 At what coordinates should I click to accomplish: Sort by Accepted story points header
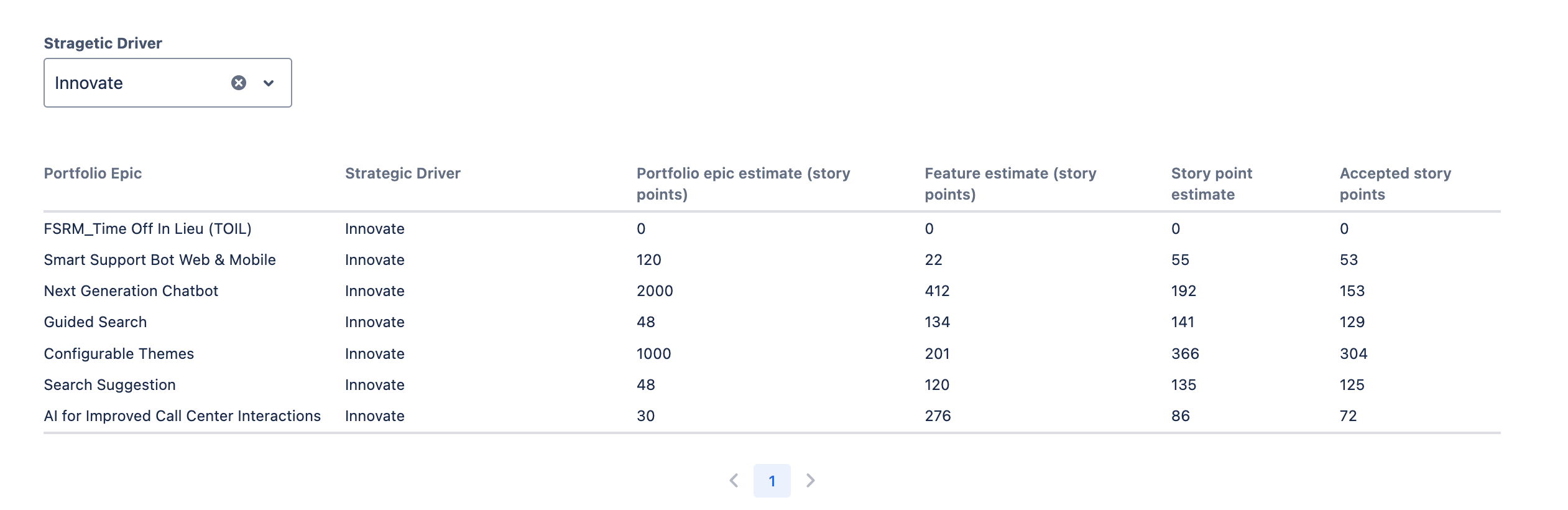1395,183
